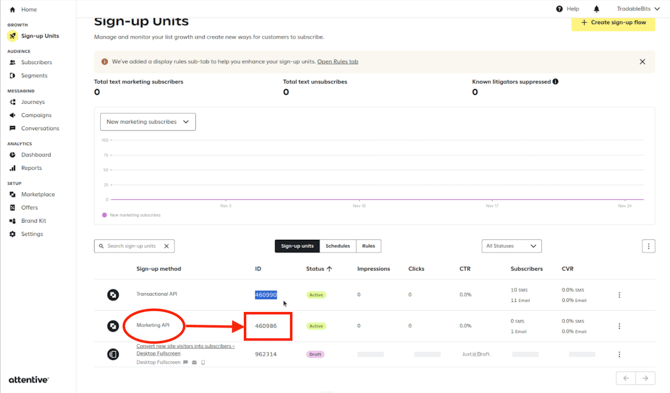Image resolution: width=670 pixels, height=393 pixels.
Task: Dismiss the display rules banner
Action: (x=642, y=62)
